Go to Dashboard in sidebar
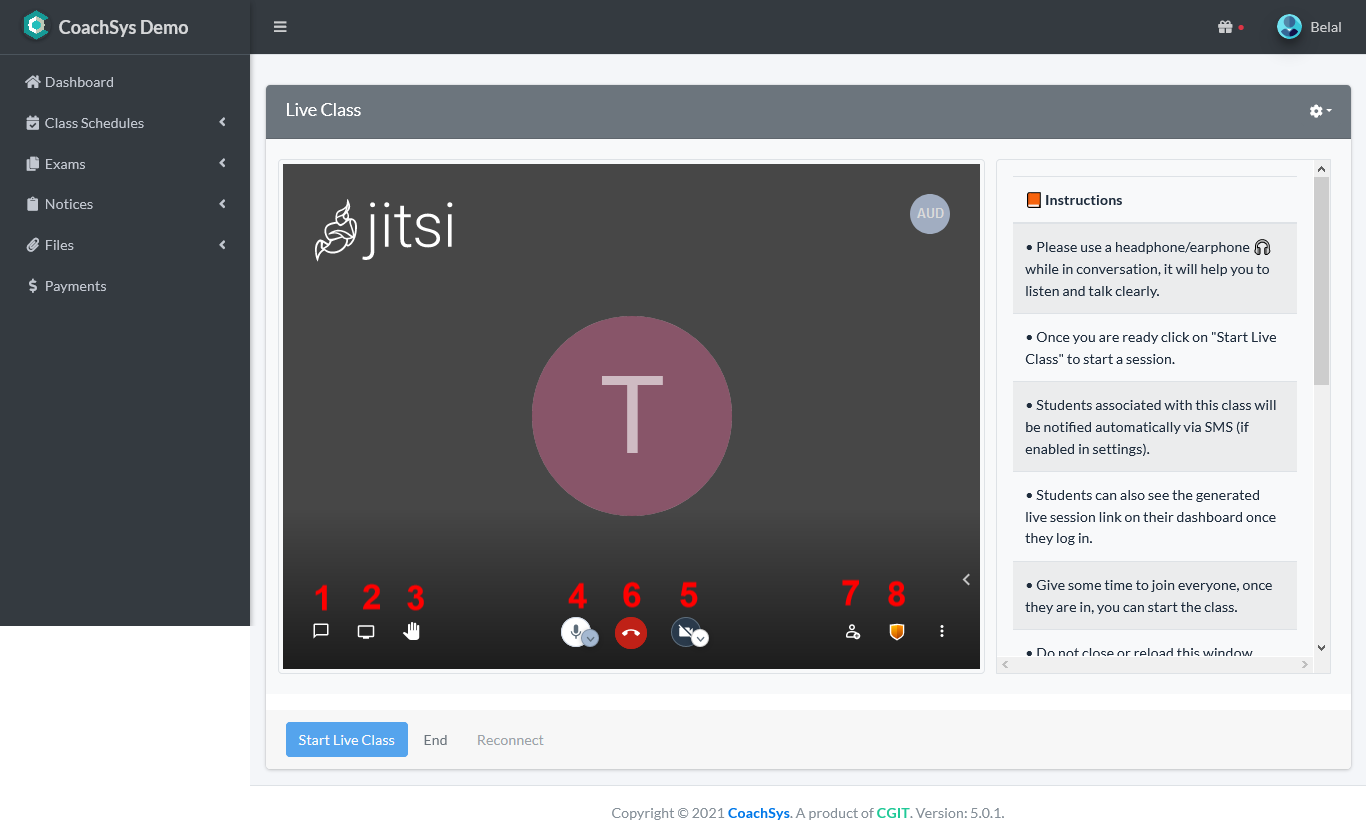Viewport: 1366px width, 840px height. coord(79,82)
